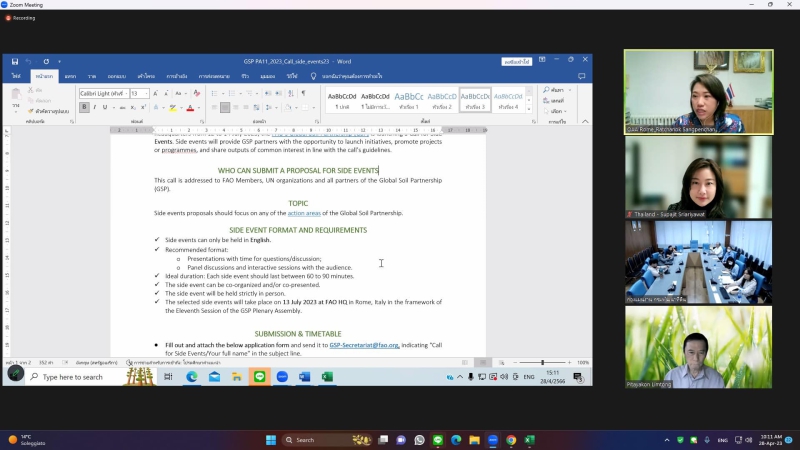Follow the action areas hyperlink in document

click(304, 213)
